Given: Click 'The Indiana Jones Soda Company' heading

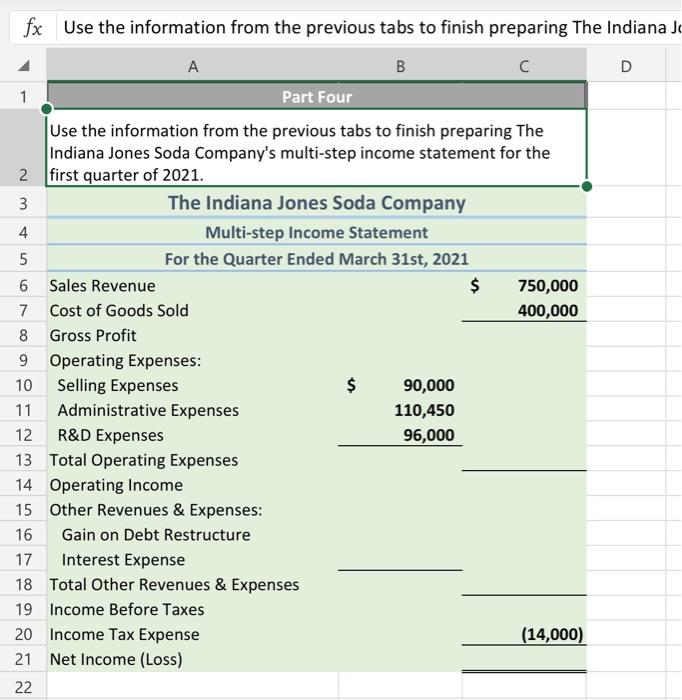Looking at the screenshot, I should coord(316,203).
